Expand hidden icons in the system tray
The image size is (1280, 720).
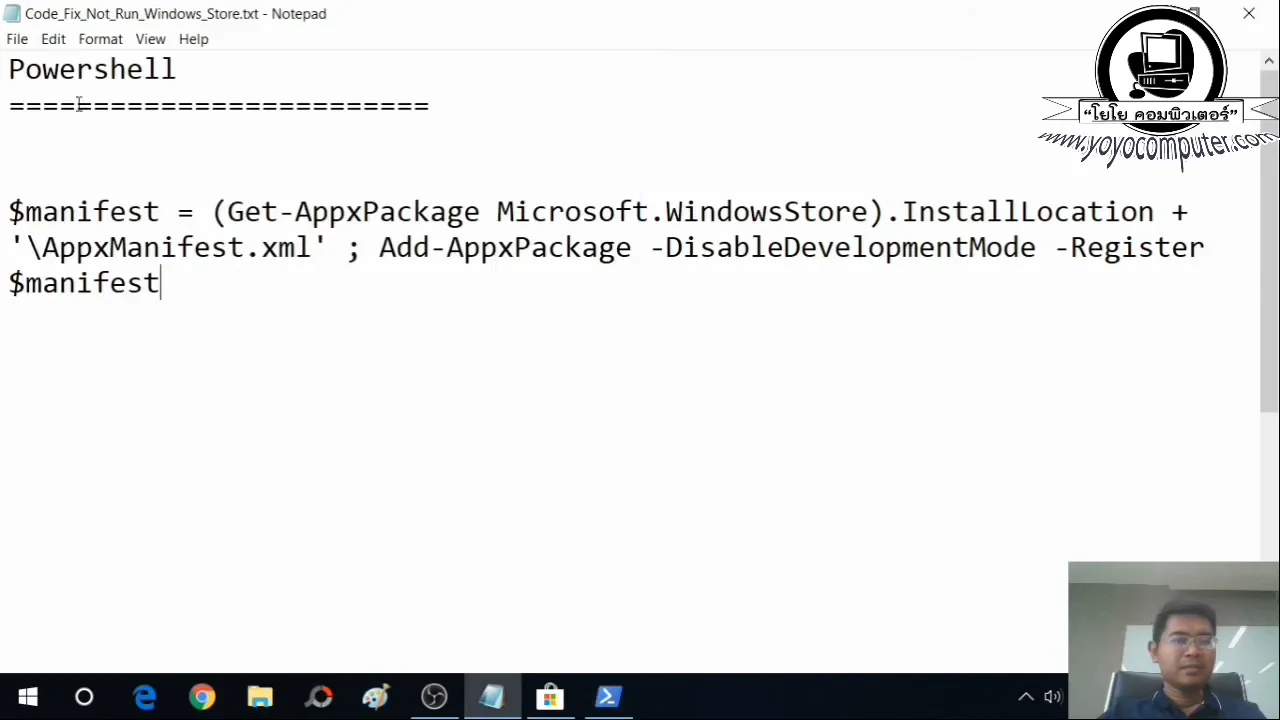1026,696
